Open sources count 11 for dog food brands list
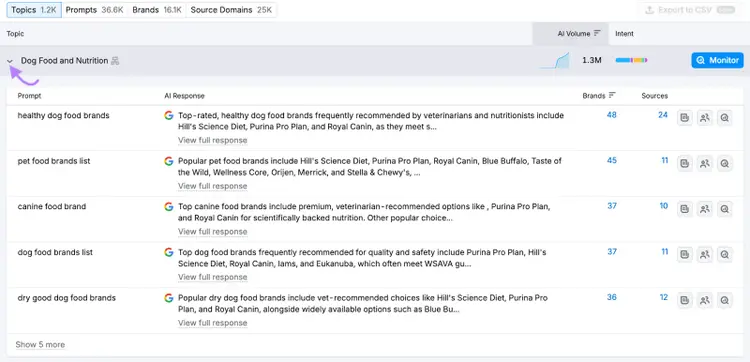The width and height of the screenshot is (750, 362). (664, 252)
